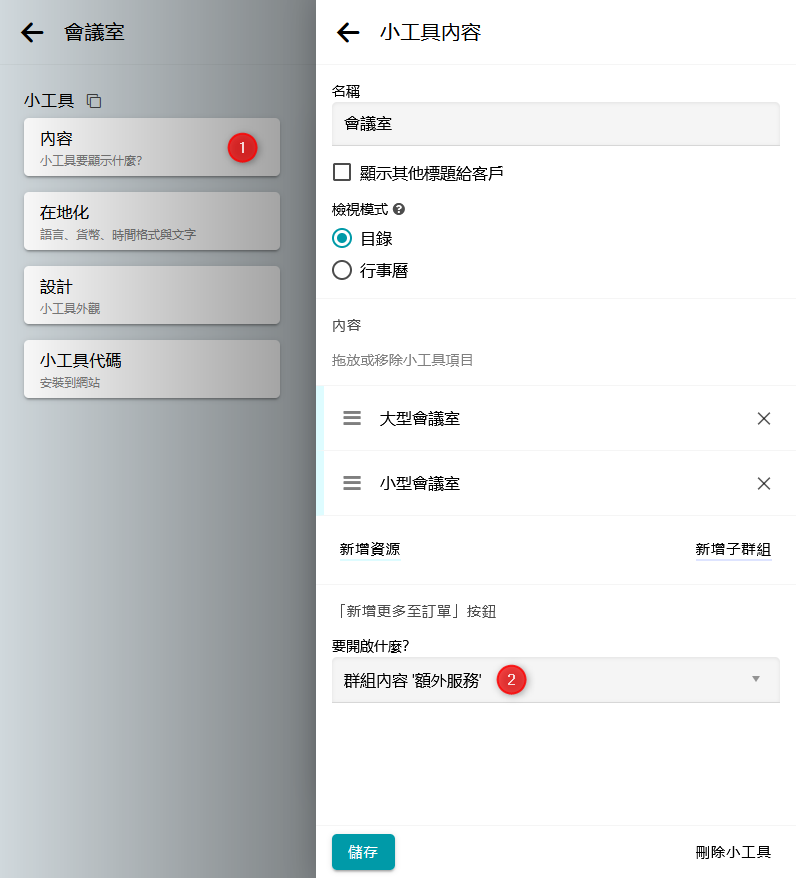Viewport: 796px width, 878px height.
Task: Open 小工具代碼 install section
Action: pos(152,369)
